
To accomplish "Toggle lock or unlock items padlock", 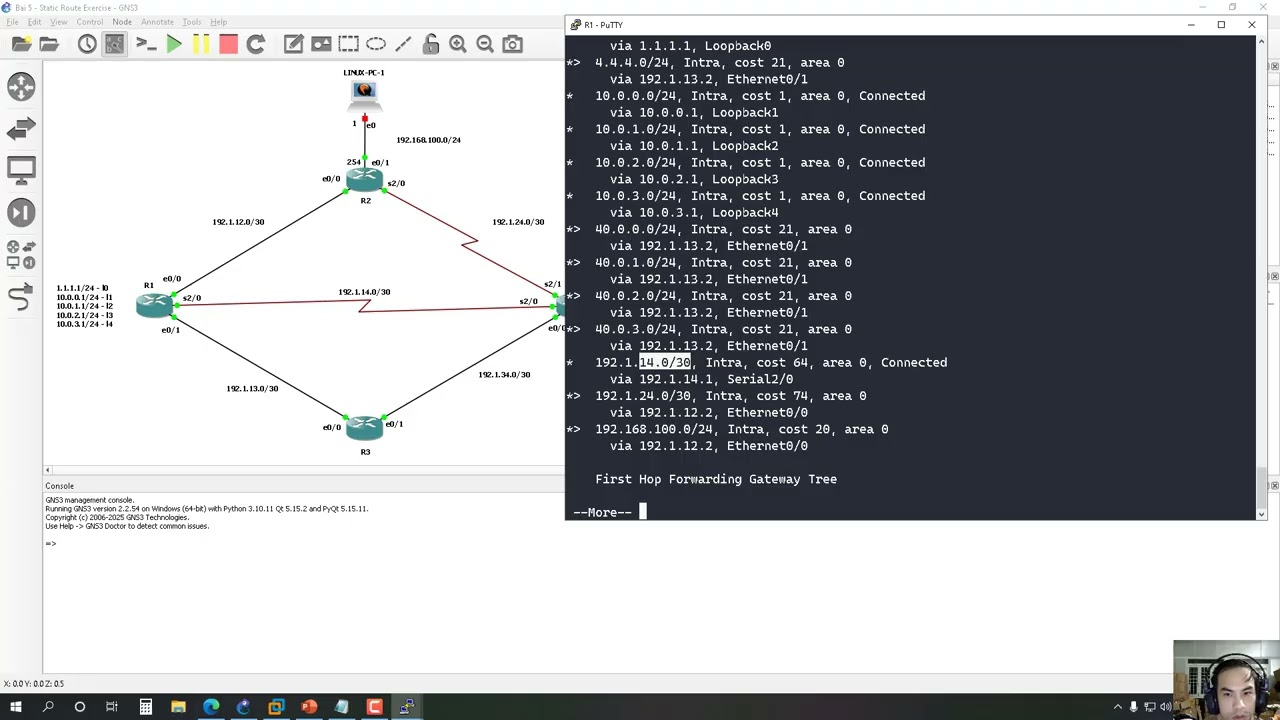I will click(x=430, y=44).
